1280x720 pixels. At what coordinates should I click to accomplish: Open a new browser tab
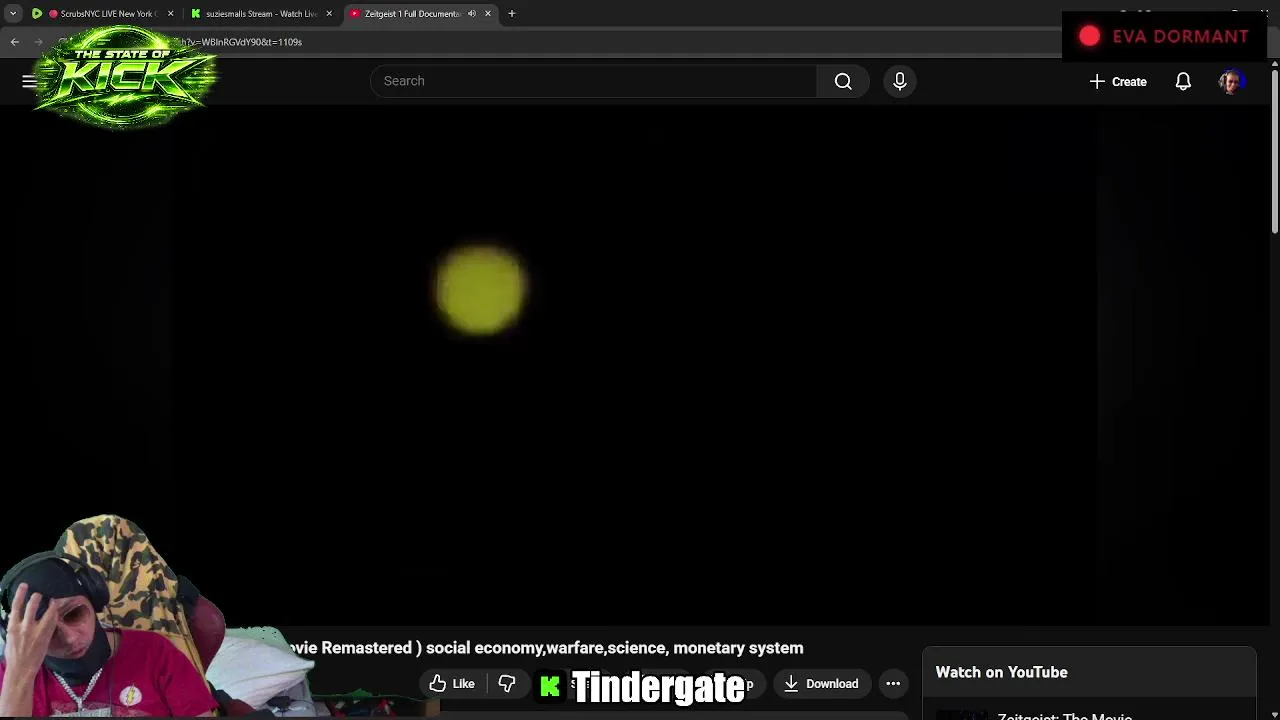(x=512, y=14)
